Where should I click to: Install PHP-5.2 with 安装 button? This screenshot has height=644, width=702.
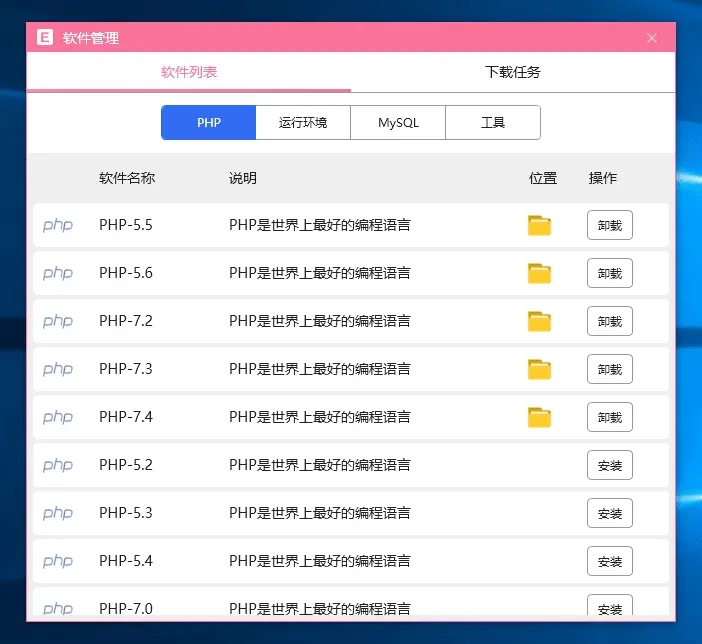(x=610, y=465)
